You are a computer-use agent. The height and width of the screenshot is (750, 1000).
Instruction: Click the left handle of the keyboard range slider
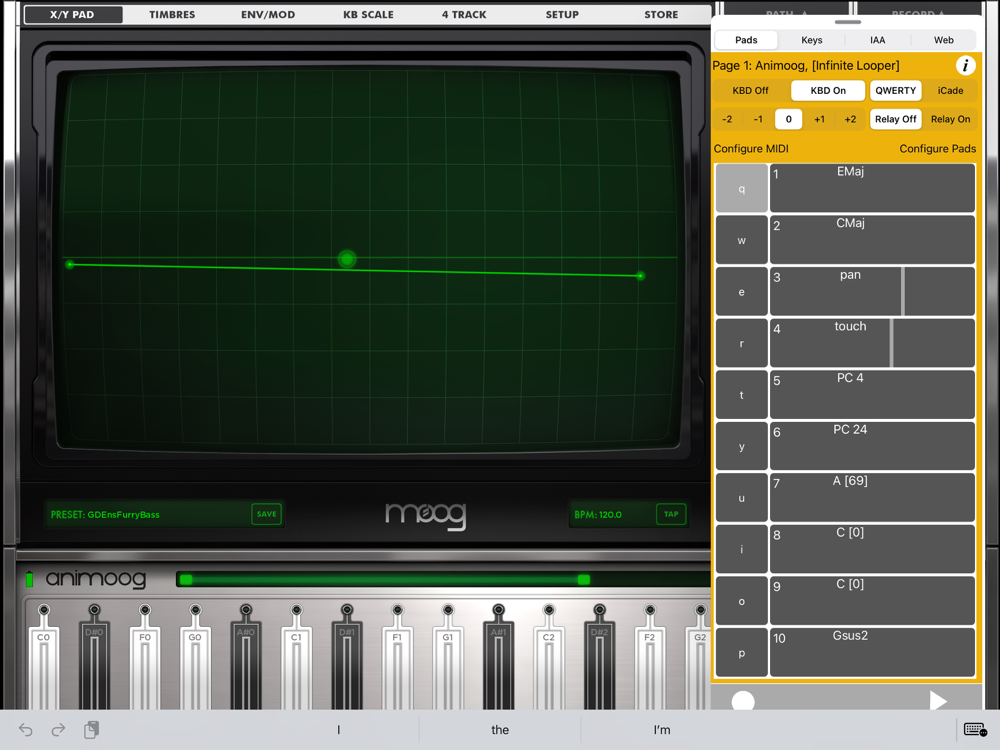[x=186, y=579]
